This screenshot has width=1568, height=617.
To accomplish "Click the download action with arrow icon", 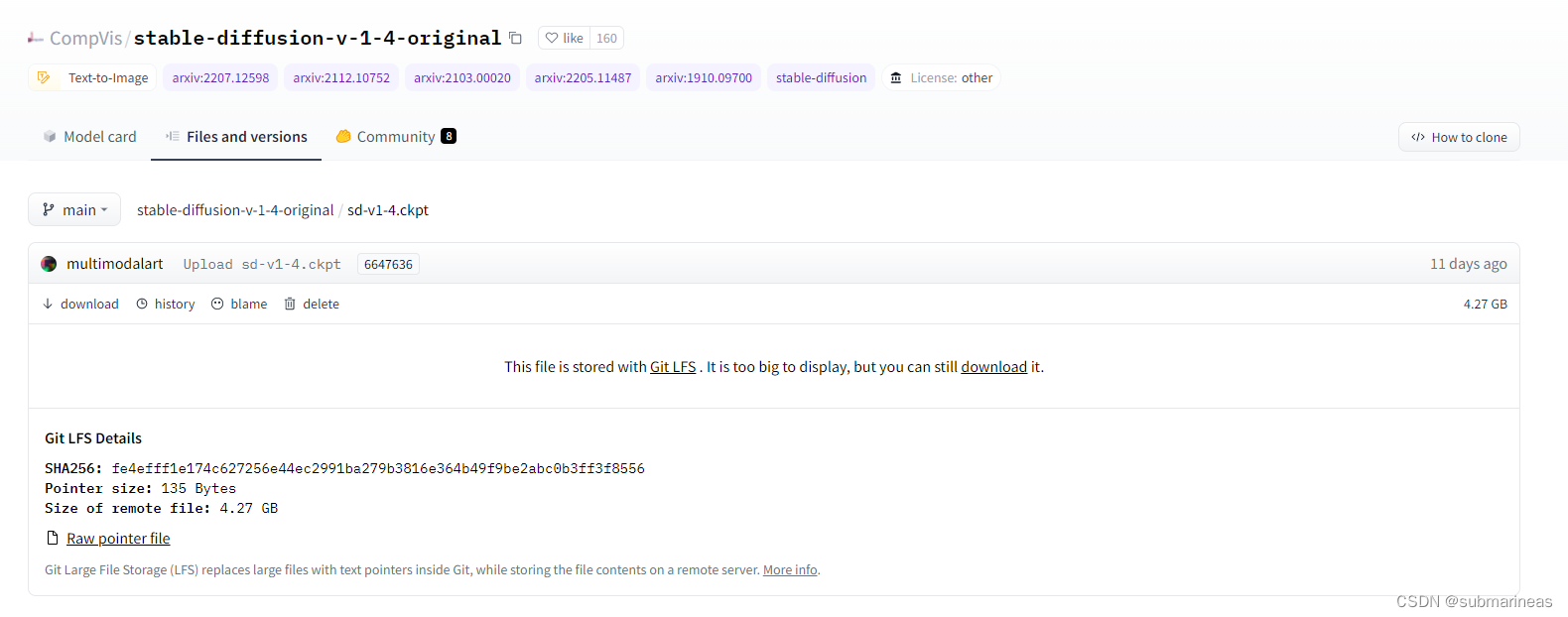I will coord(80,304).
